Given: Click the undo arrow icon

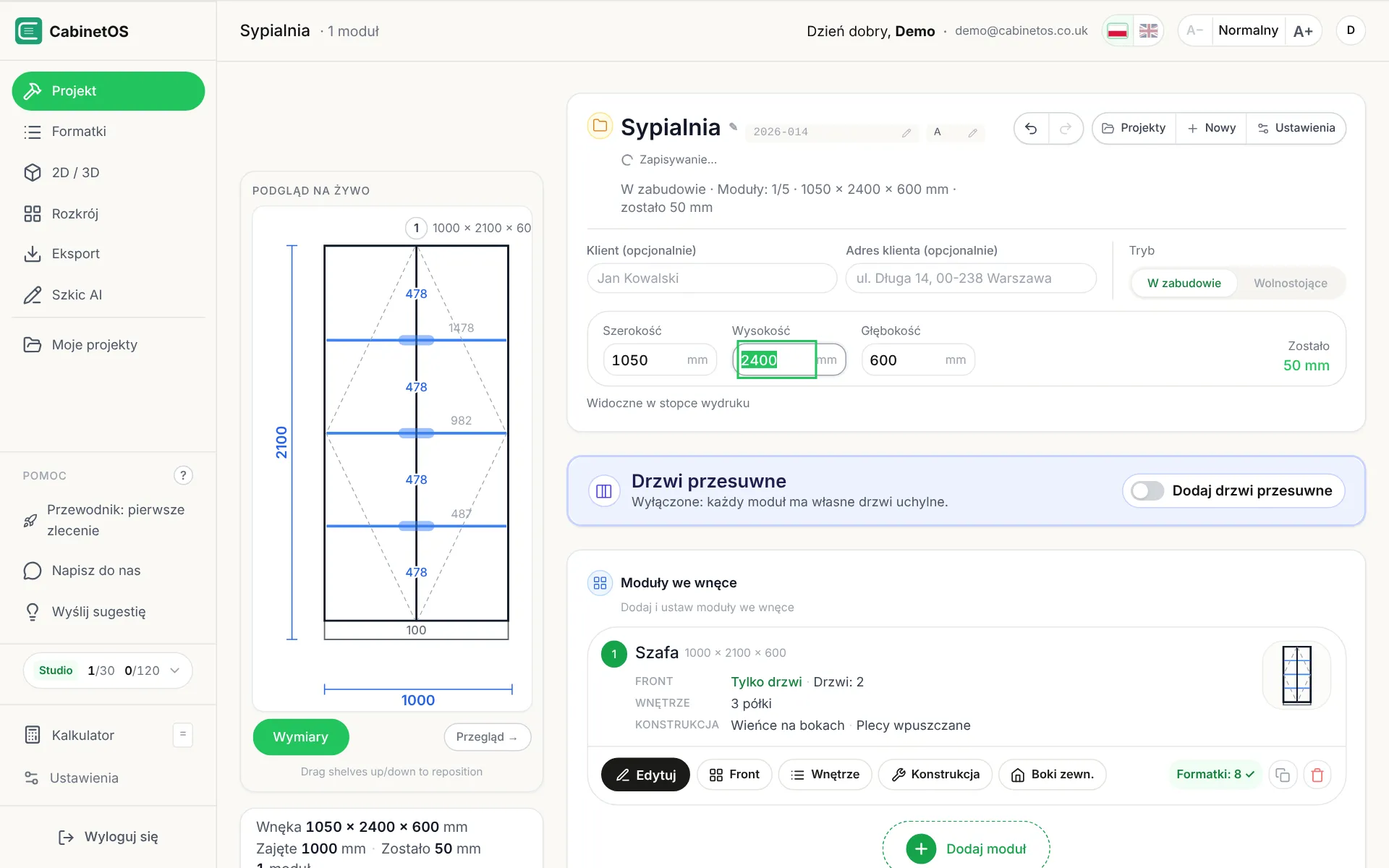Looking at the screenshot, I should pos(1031,129).
